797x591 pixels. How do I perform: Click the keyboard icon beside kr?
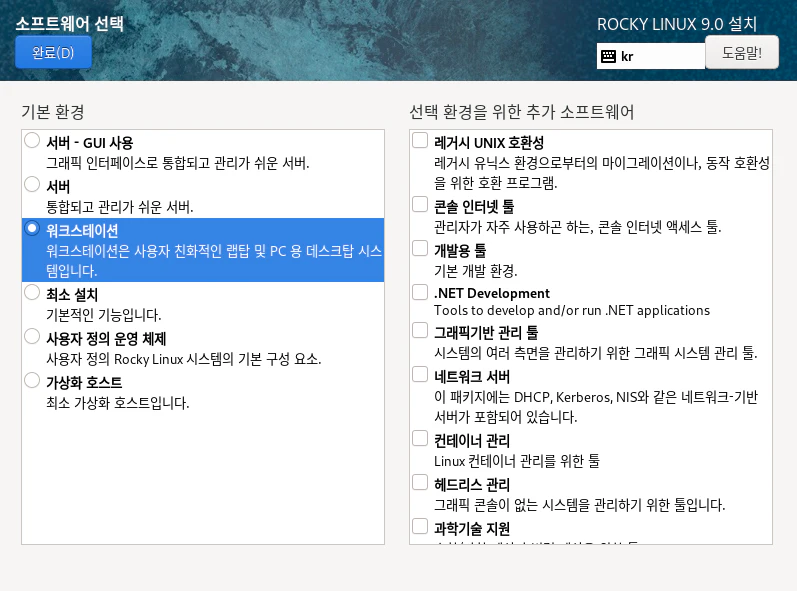608,56
